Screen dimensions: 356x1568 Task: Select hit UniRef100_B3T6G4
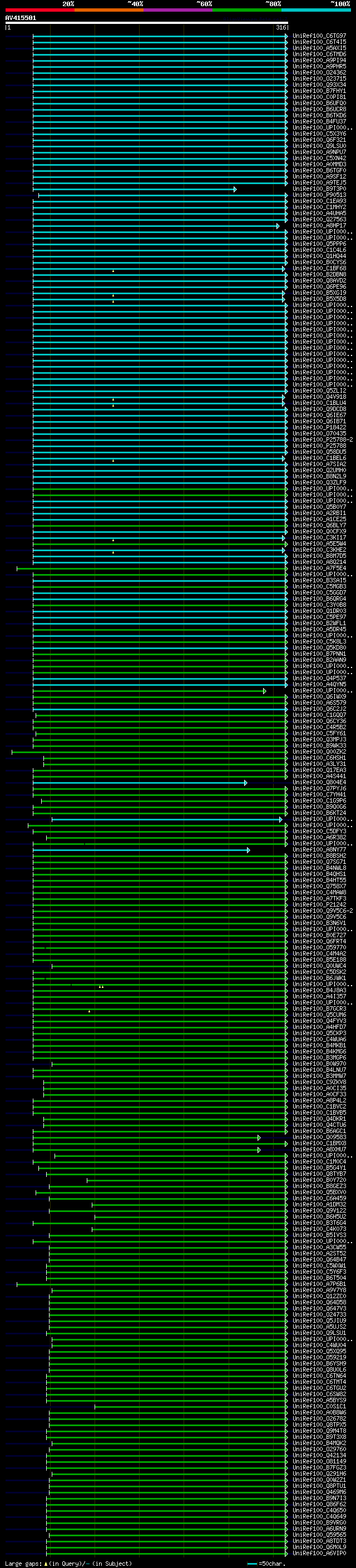click(319, 1223)
